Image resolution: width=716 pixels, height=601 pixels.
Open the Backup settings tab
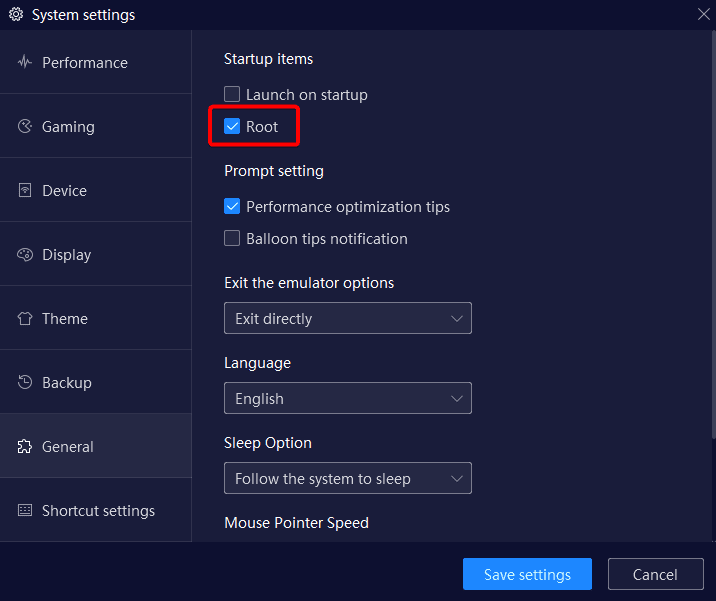96,382
